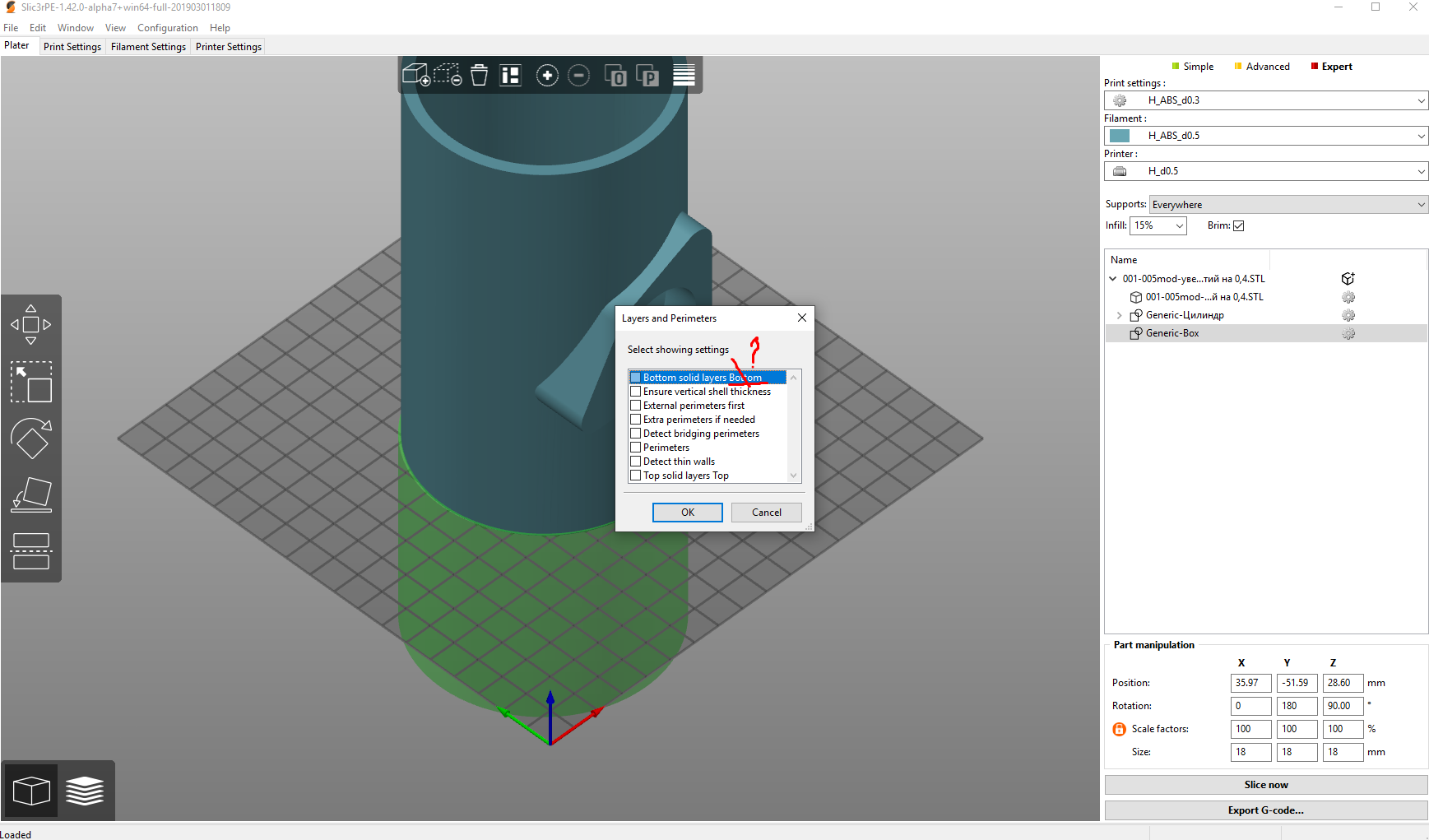This screenshot has height=840, width=1429.
Task: Check Detect thin walls option
Action: pos(635,462)
